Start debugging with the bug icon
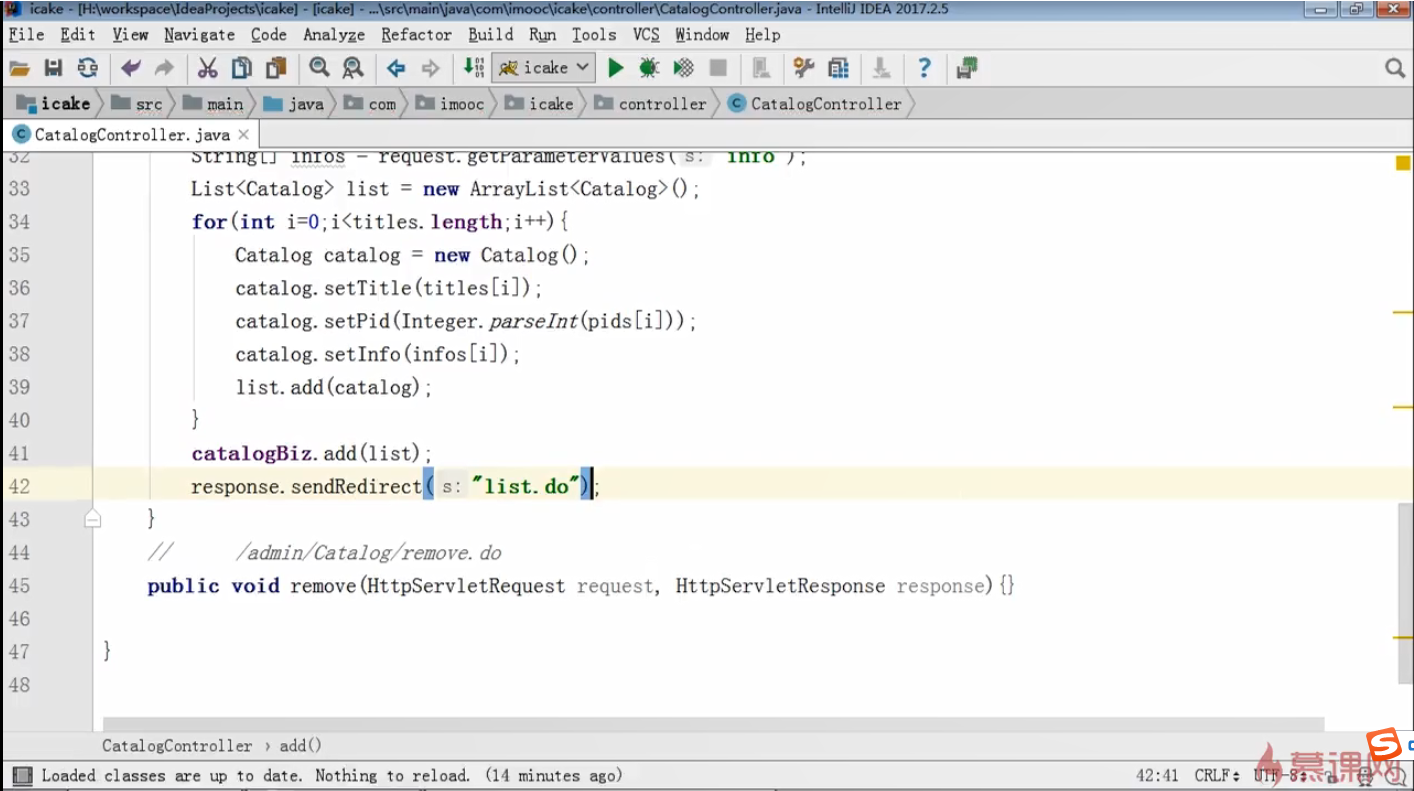The image size is (1414, 791). point(649,68)
